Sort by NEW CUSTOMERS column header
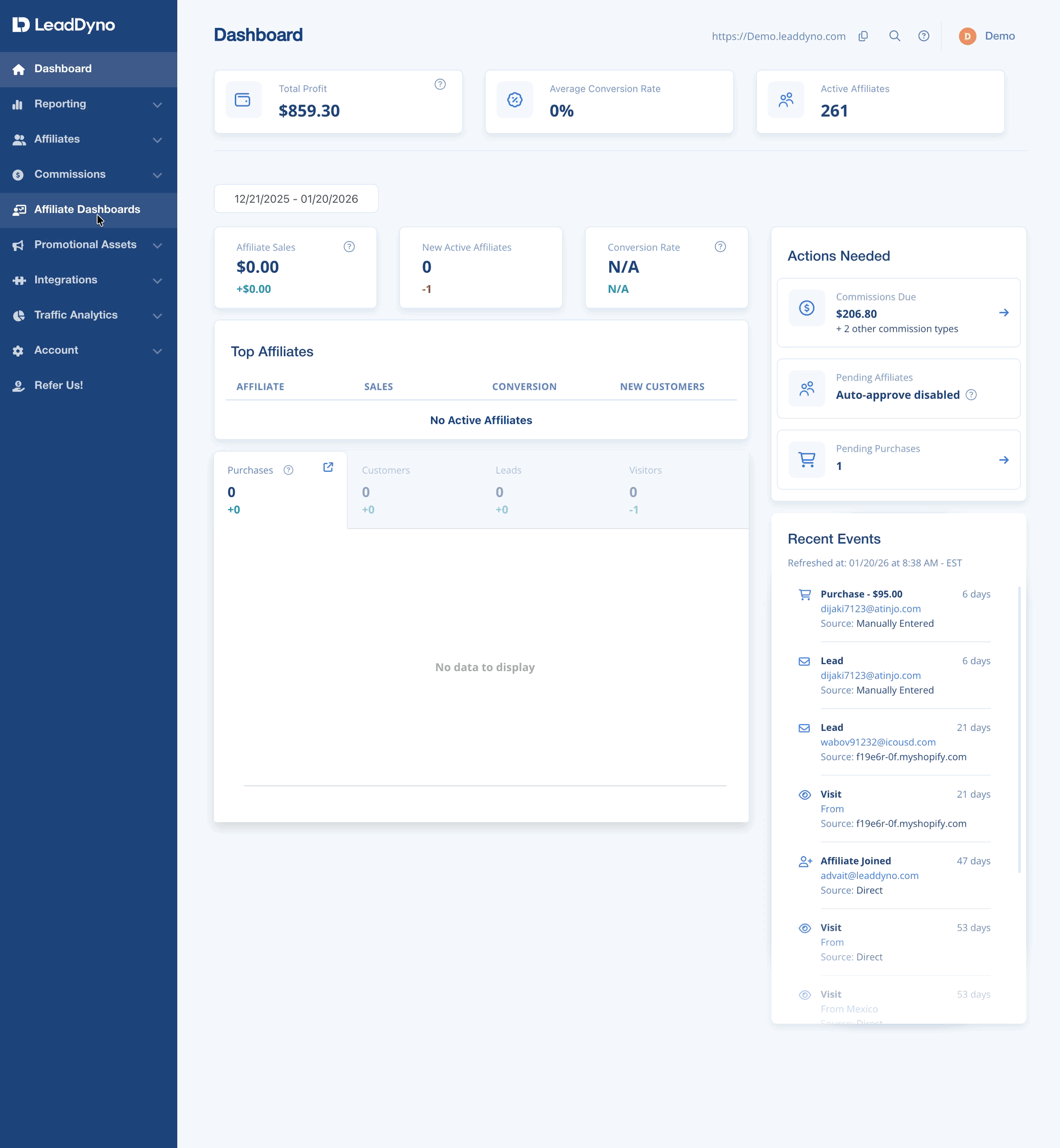The height and width of the screenshot is (1148, 1060). [x=662, y=387]
